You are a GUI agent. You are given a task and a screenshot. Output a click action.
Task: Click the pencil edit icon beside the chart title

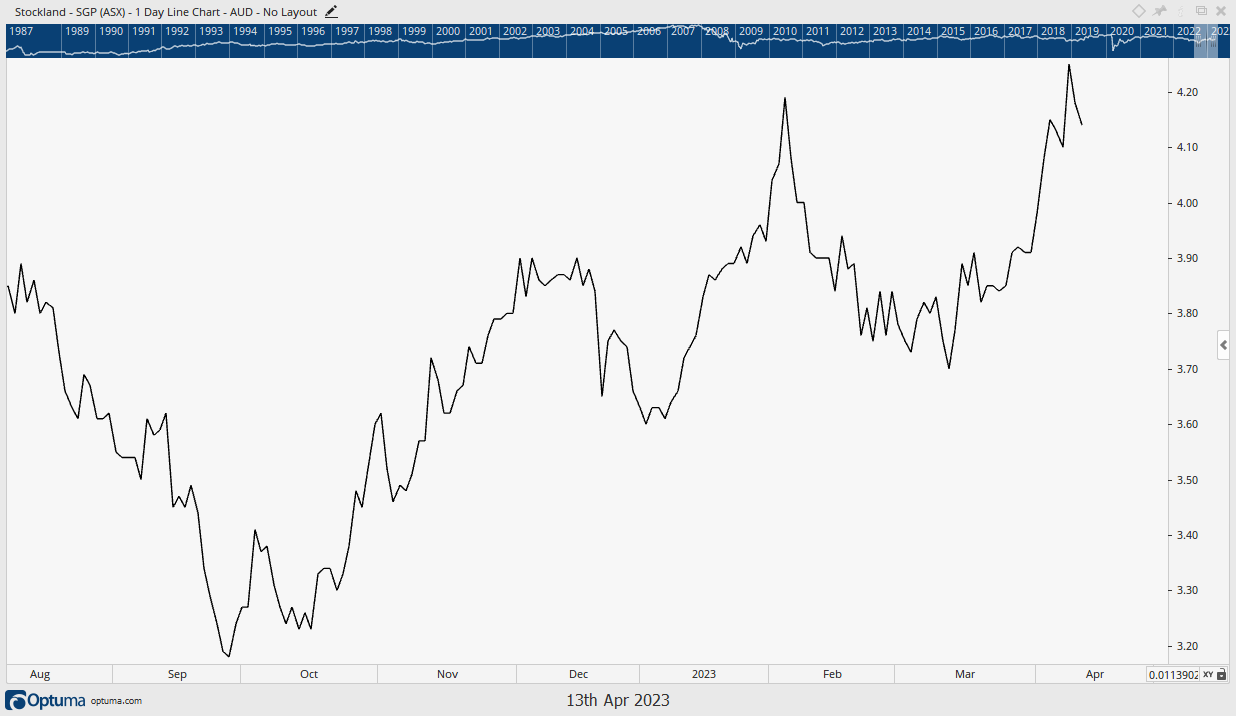(x=332, y=11)
